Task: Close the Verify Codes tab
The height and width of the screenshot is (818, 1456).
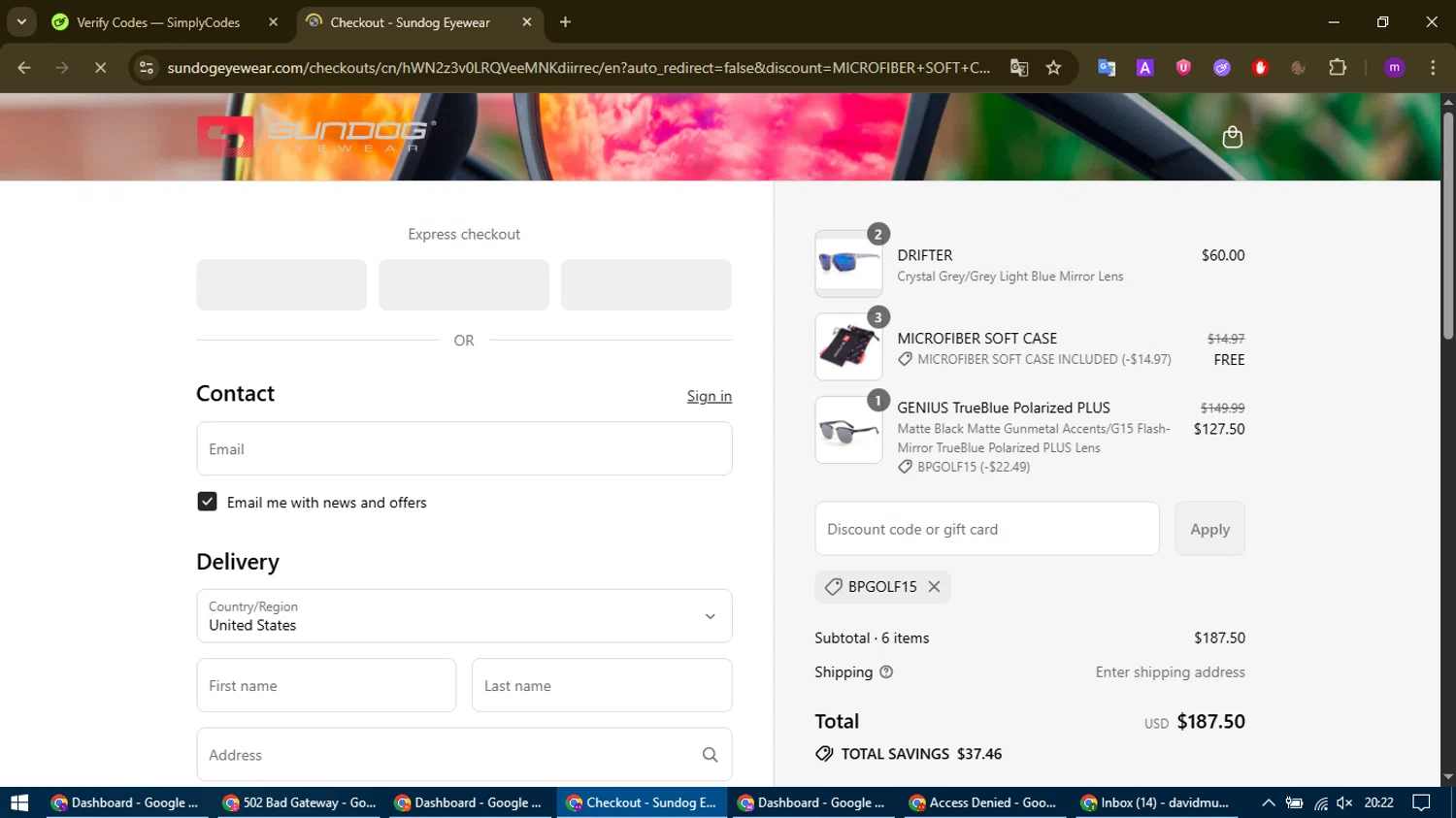Action: [273, 22]
